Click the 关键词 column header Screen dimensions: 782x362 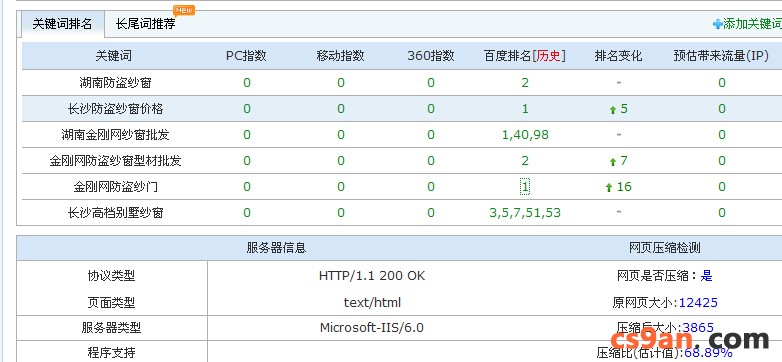pyautogui.click(x=114, y=56)
